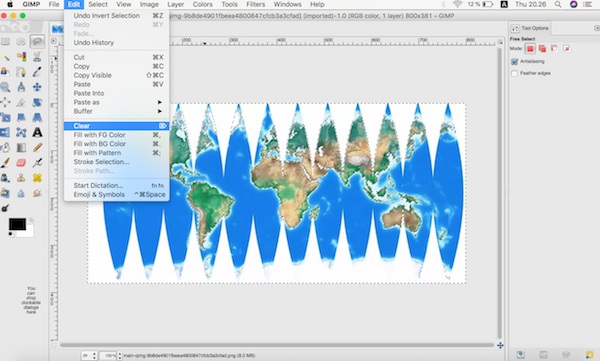Viewport: 600px width, 361px height.
Task: Select the Shear tool
Action: tap(21, 117)
